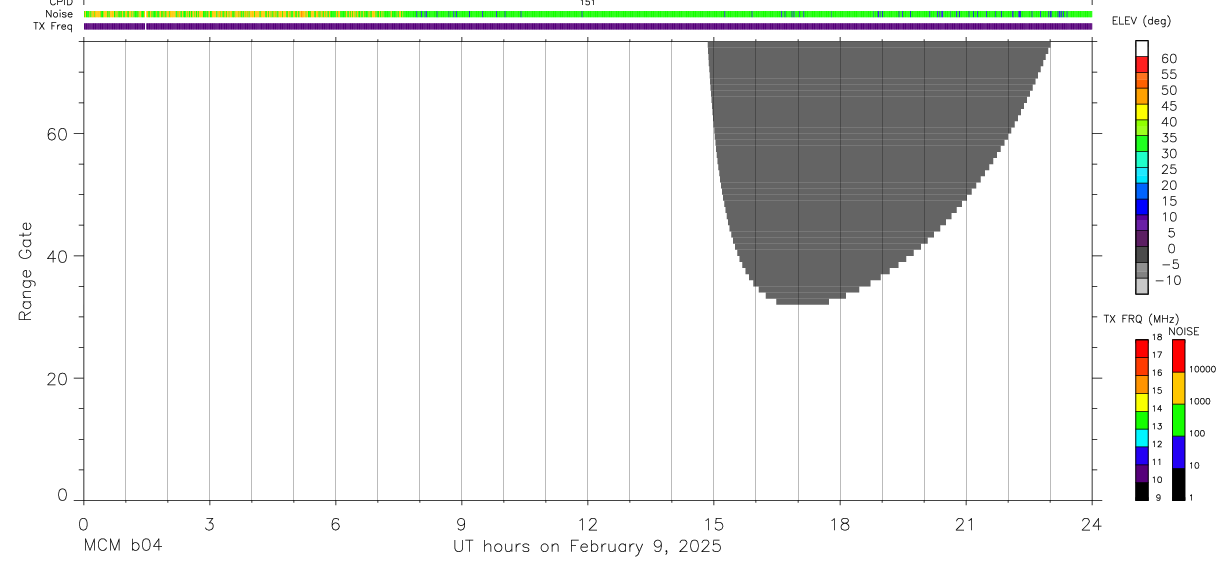Click the 'ELEV (deg)' colorbar title

1141,22
